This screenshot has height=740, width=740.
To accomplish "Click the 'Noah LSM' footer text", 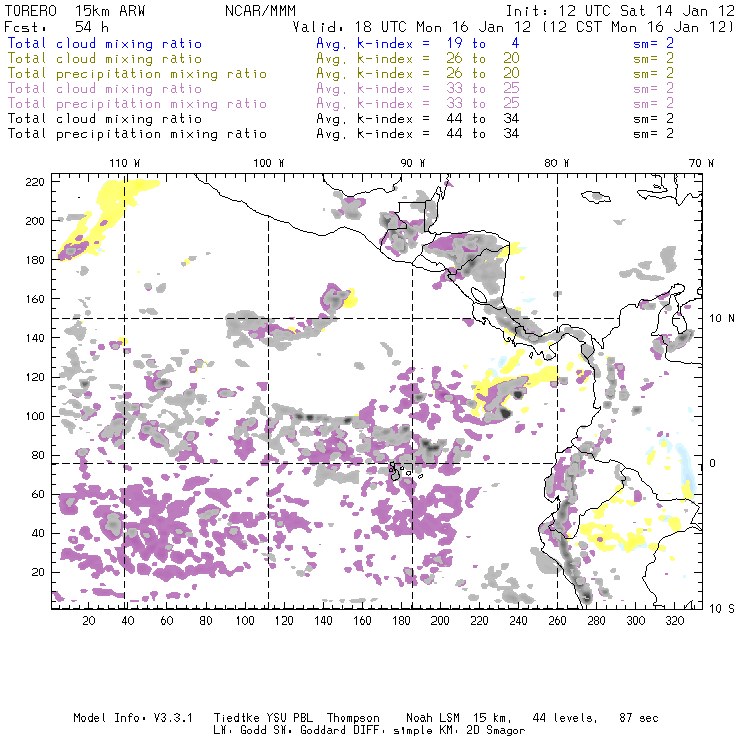I will coord(433,718).
